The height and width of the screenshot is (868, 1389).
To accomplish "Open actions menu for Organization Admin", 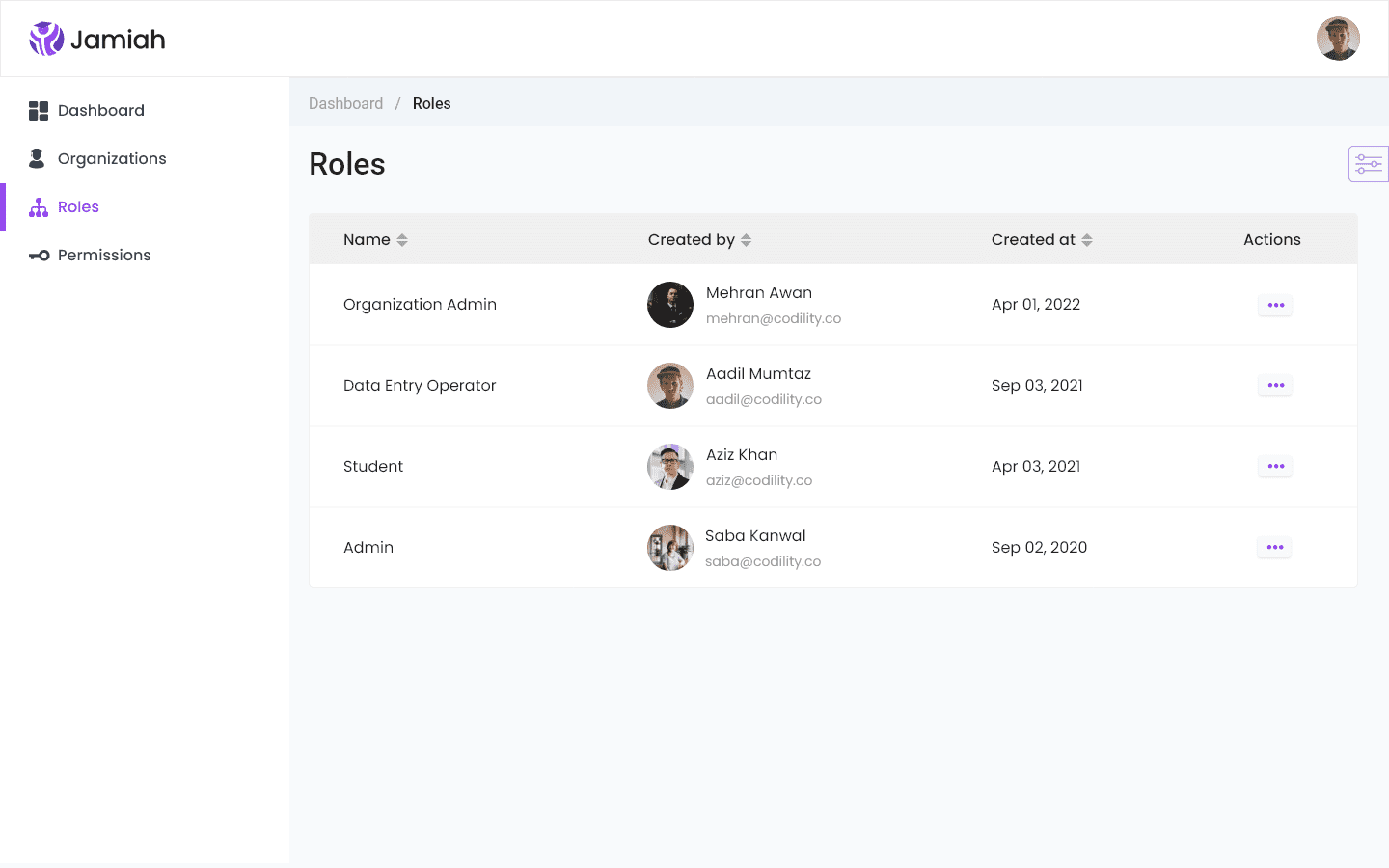I will (1275, 305).
